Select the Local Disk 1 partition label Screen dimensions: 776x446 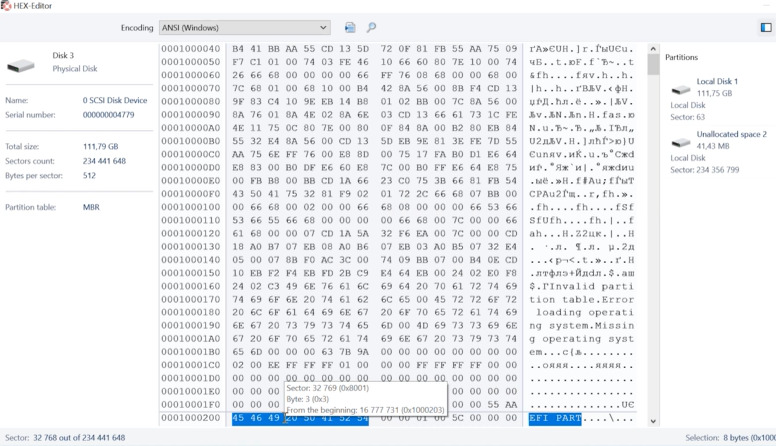pos(717,81)
